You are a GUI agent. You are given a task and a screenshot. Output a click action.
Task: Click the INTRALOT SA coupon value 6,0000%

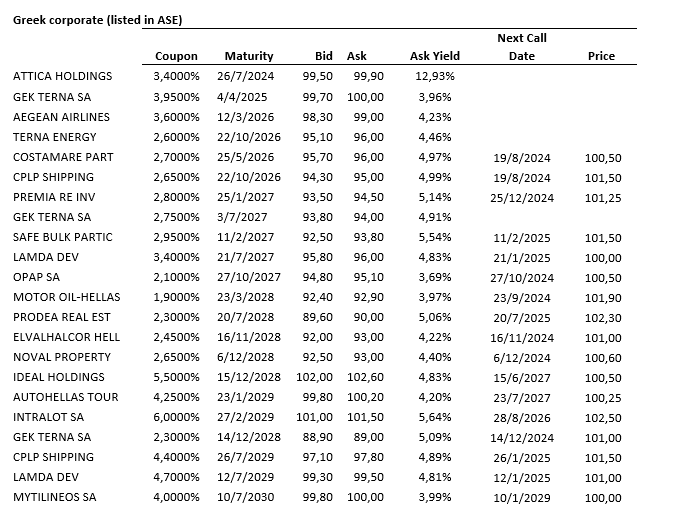click(176, 417)
